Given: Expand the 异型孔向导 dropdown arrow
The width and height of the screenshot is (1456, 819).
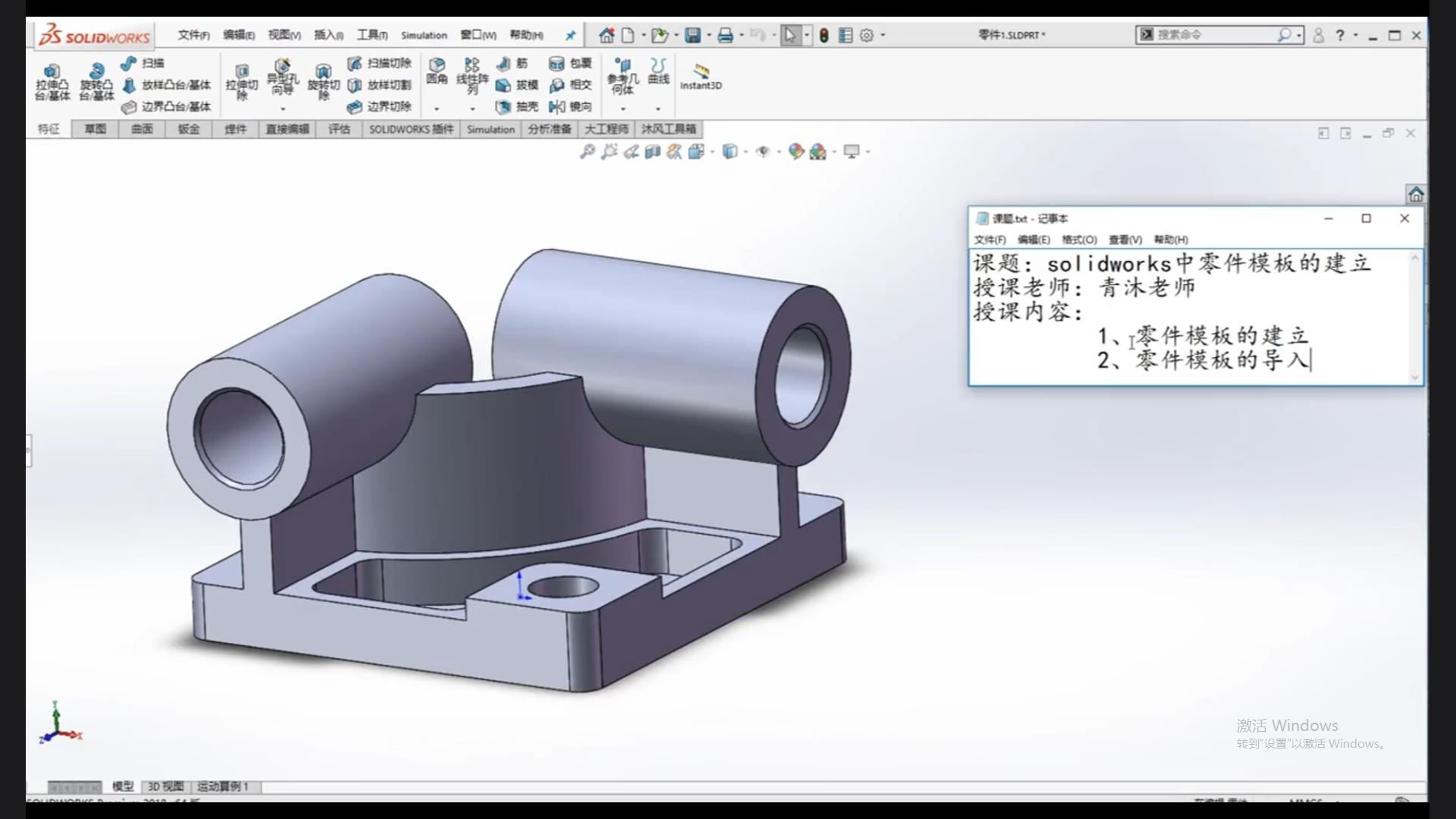Looking at the screenshot, I should [283, 109].
